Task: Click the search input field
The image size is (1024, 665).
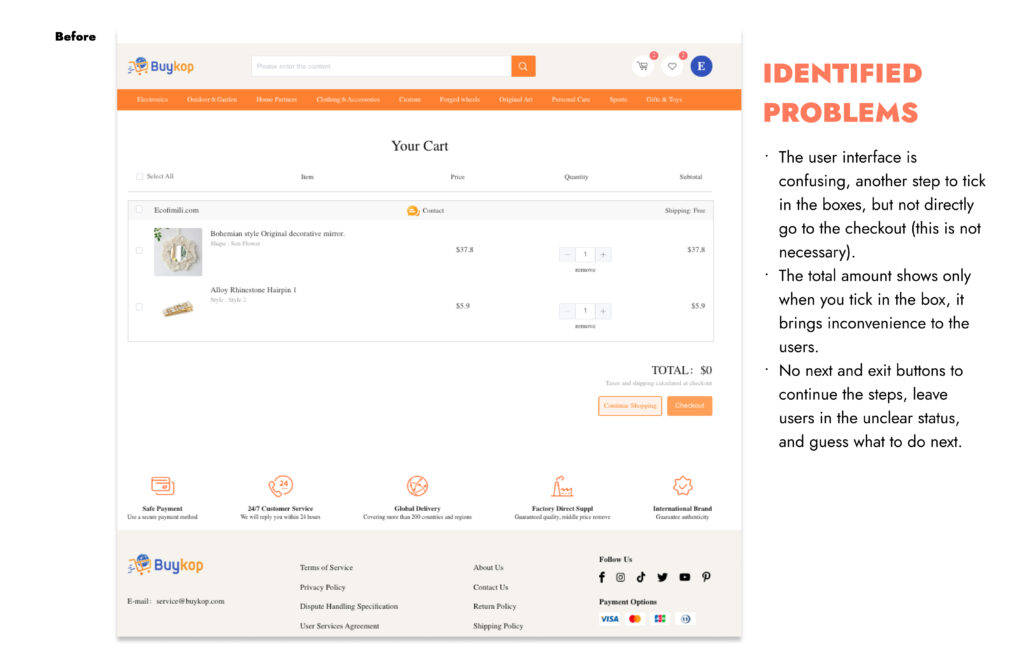Action: pyautogui.click(x=381, y=66)
